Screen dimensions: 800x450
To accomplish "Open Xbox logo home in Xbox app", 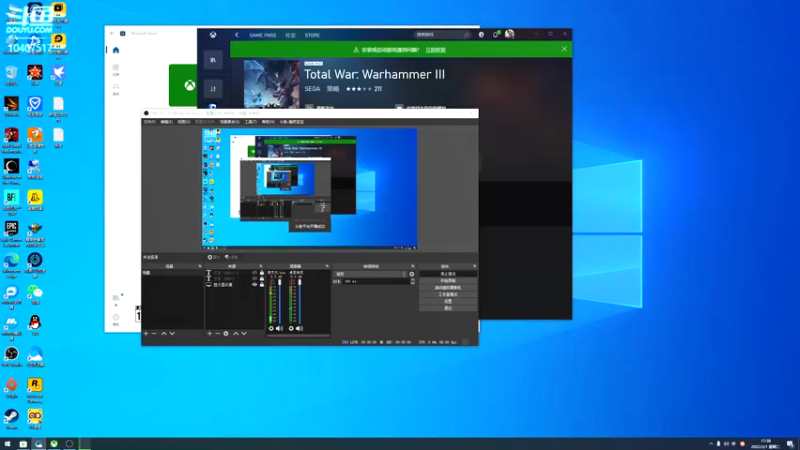I will pyautogui.click(x=213, y=35).
